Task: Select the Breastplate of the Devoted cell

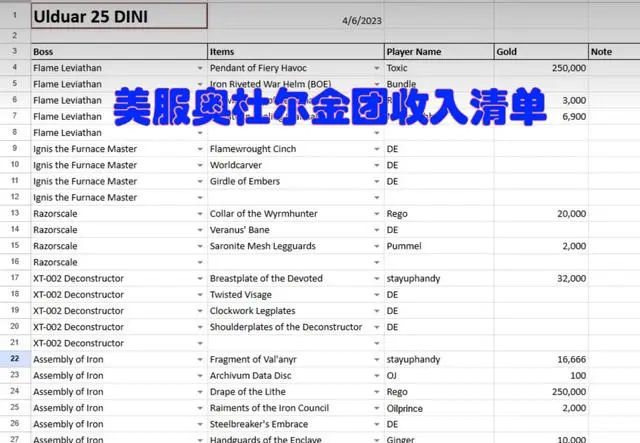Action: point(296,278)
